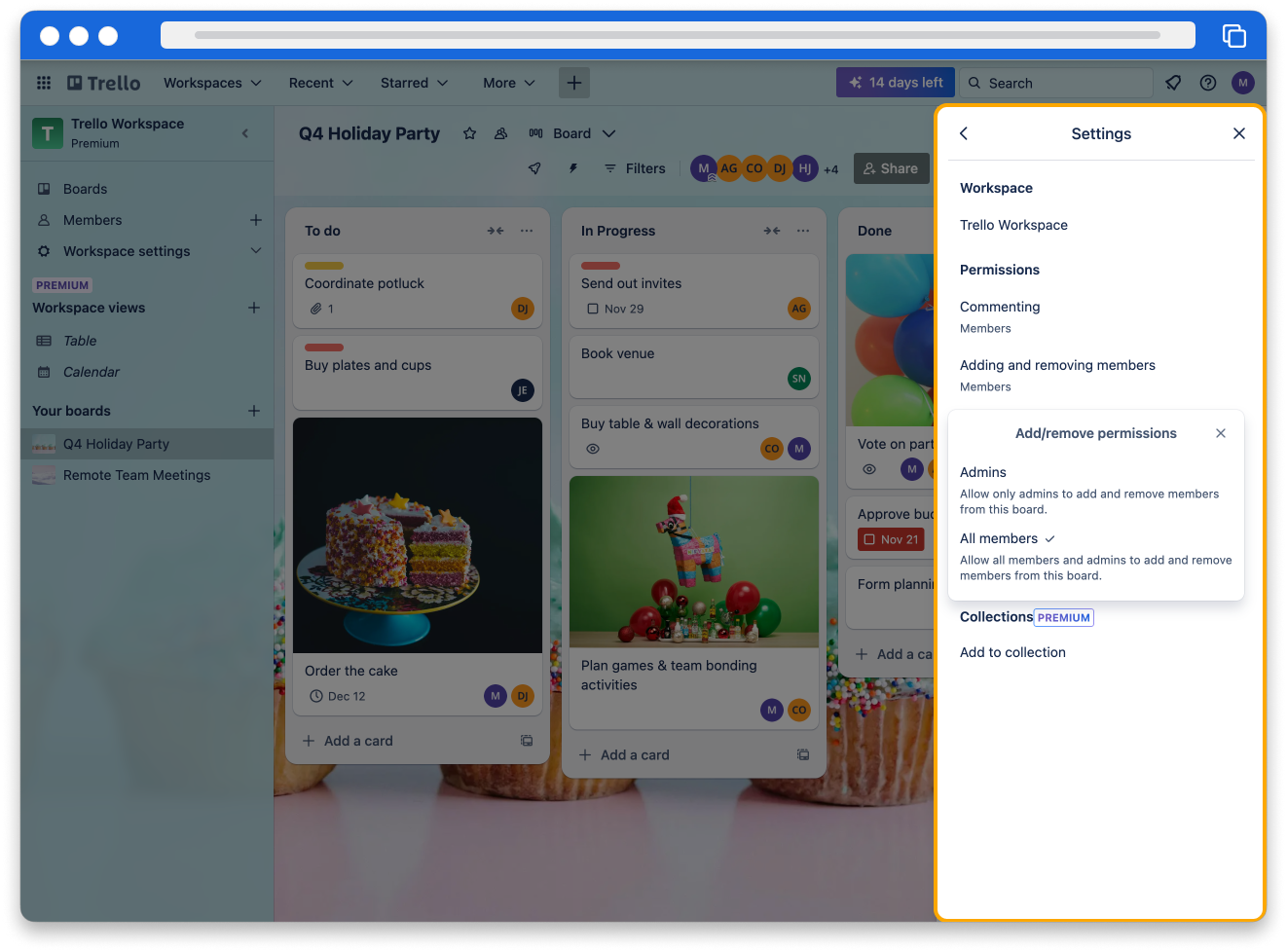Open the automation lightning bolt icon
Viewport: 1287px width, 952px height.
573,168
